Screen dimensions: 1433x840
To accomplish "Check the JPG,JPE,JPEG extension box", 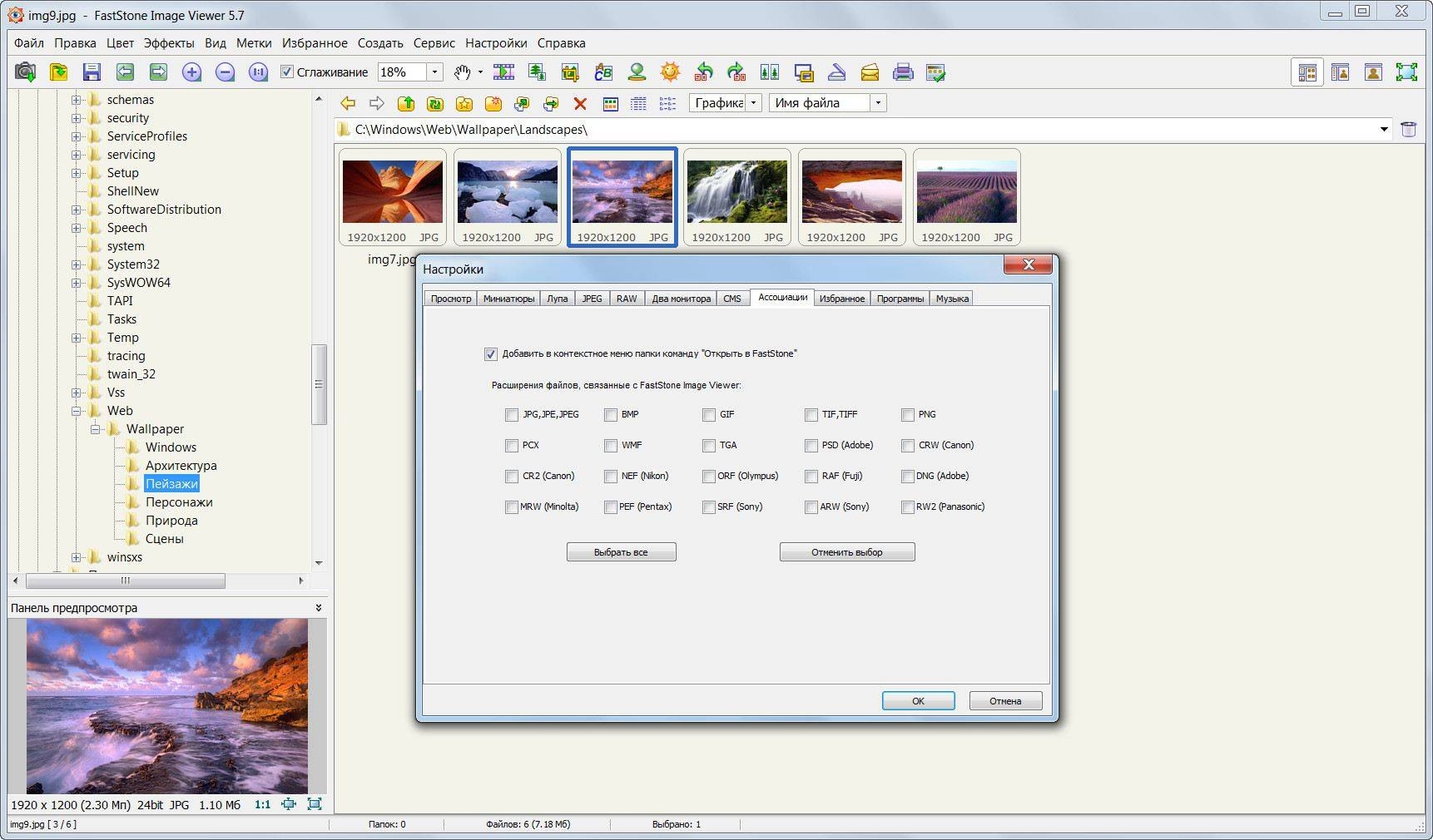I will (512, 414).
